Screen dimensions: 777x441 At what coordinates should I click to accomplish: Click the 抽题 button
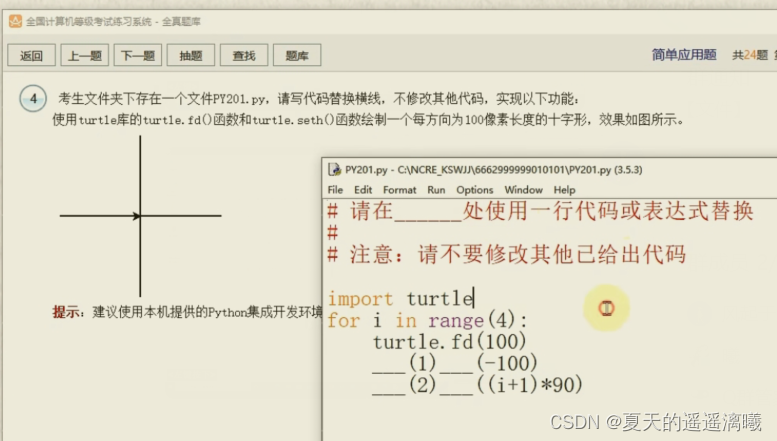191,55
